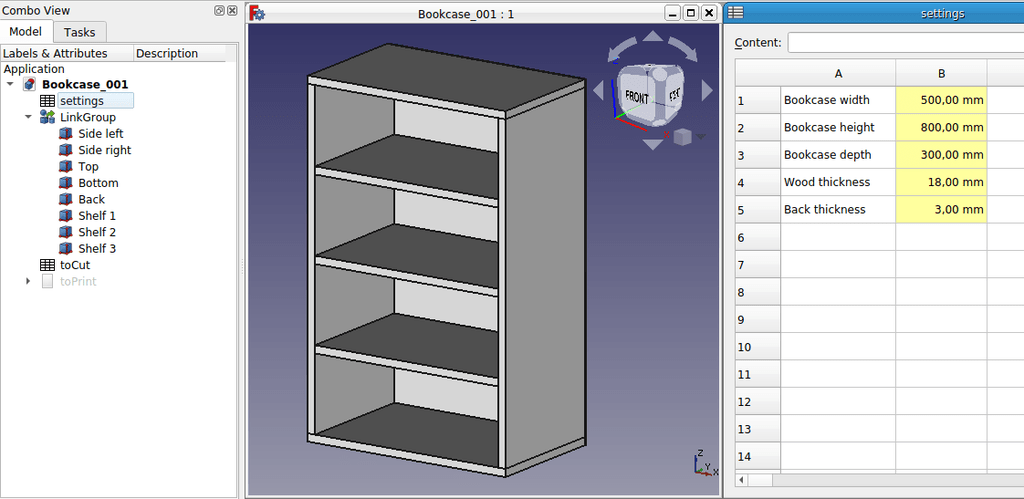The height and width of the screenshot is (499, 1024).
Task: Rotate view with cube's right arrow
Action: coord(707,90)
